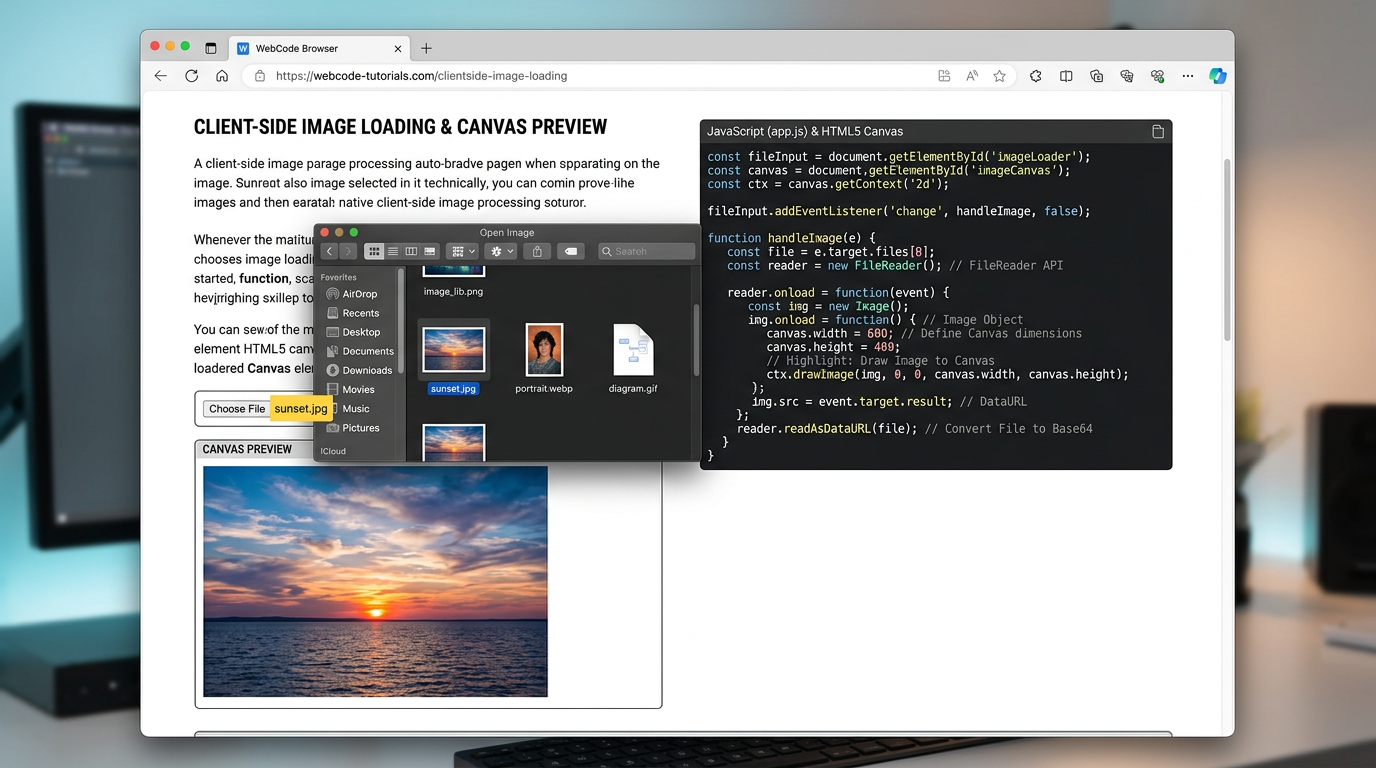Open the Settings and more ellipsis menu
Viewport: 1376px width, 768px height.
tap(1188, 76)
